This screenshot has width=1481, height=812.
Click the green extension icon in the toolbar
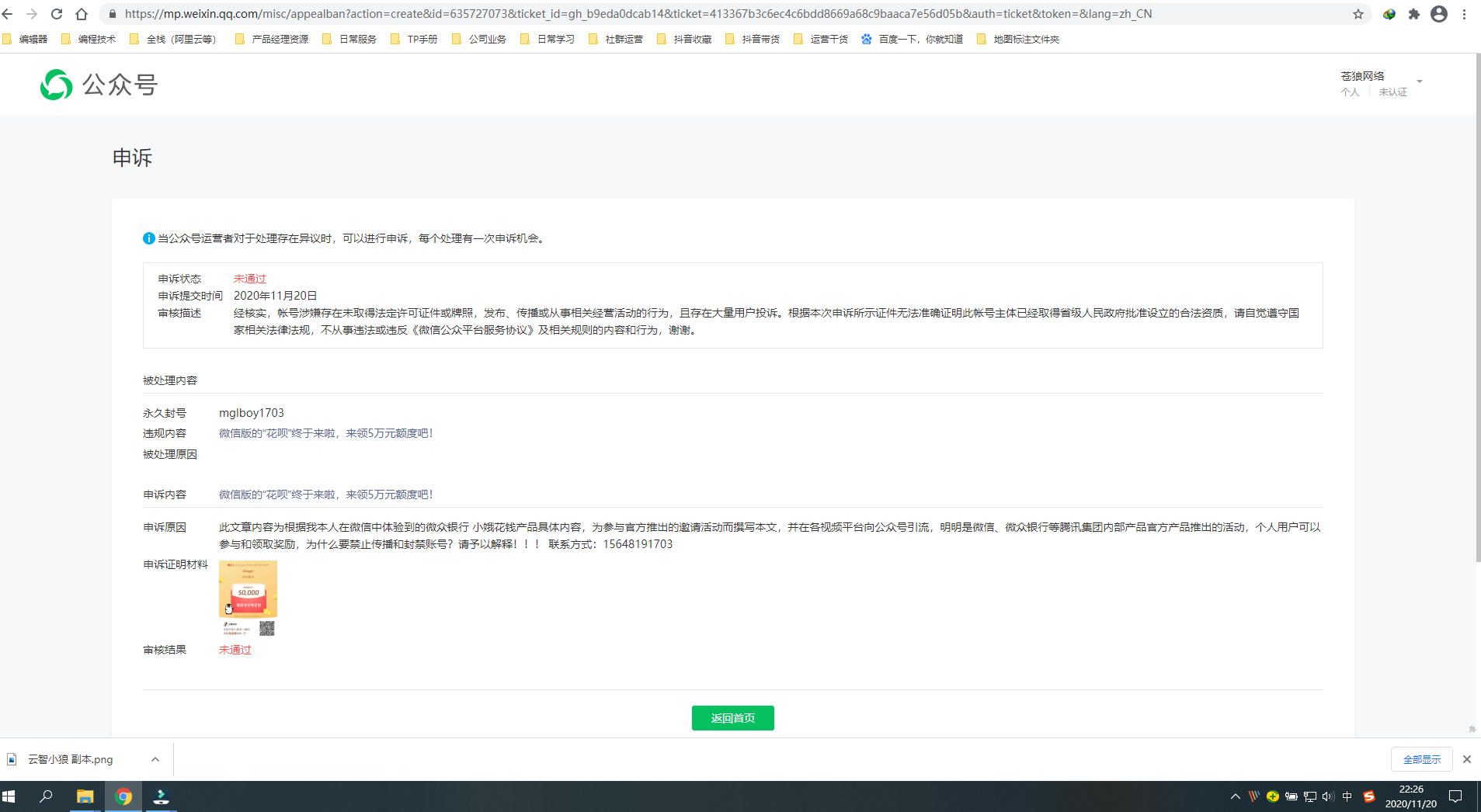pyautogui.click(x=1389, y=14)
